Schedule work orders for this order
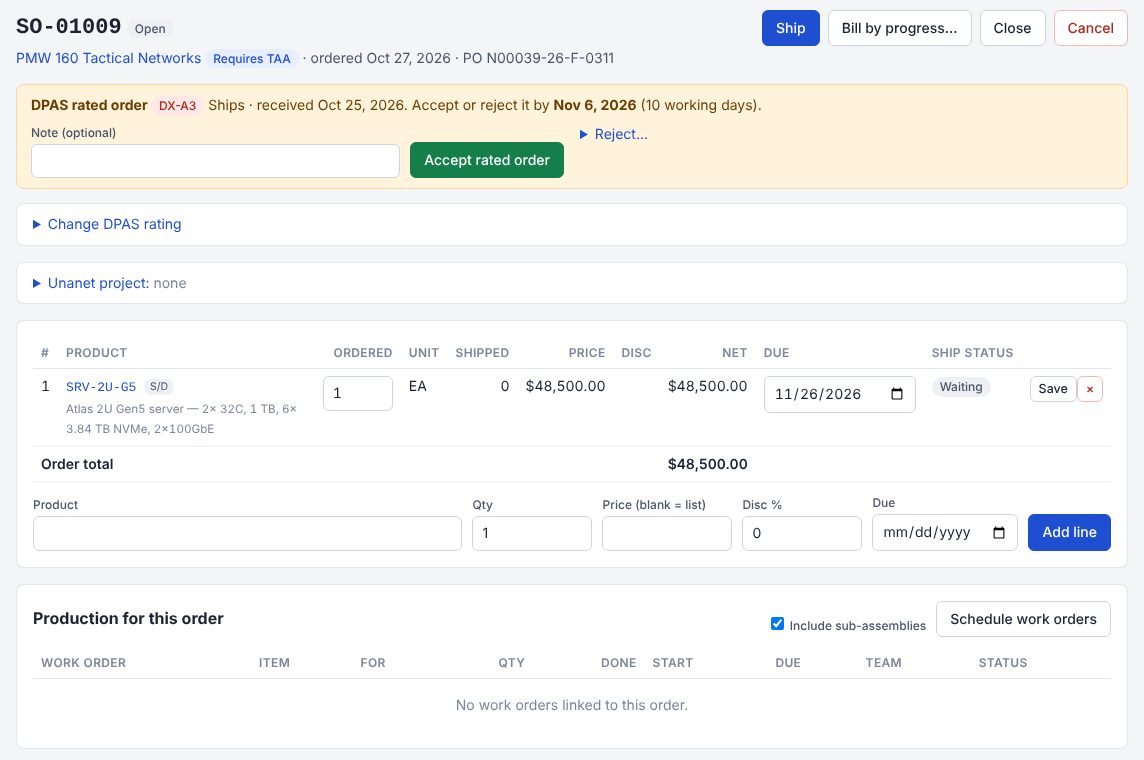 [x=1023, y=619]
